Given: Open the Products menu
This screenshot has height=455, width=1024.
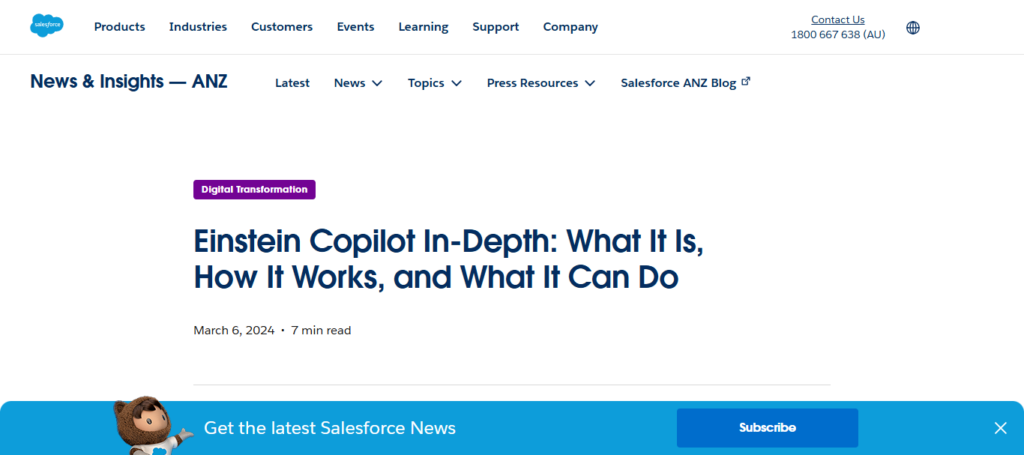Looking at the screenshot, I should pyautogui.click(x=120, y=27).
